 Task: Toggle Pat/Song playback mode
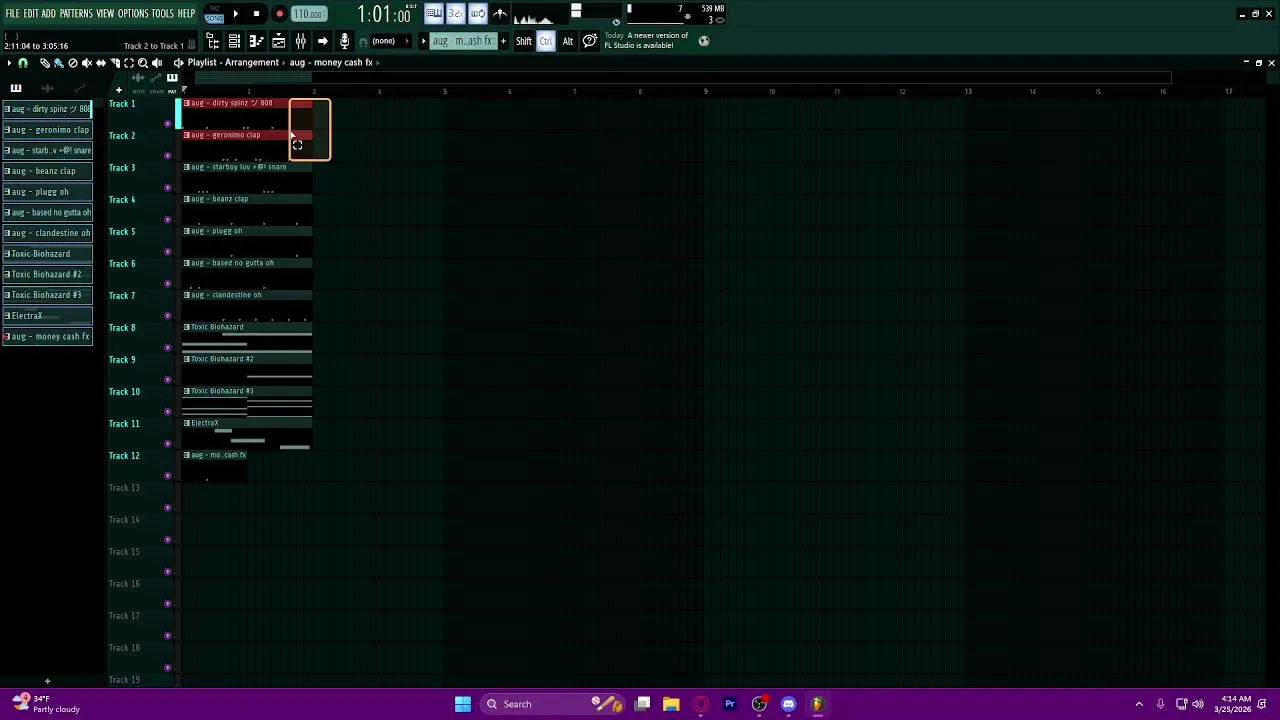214,15
